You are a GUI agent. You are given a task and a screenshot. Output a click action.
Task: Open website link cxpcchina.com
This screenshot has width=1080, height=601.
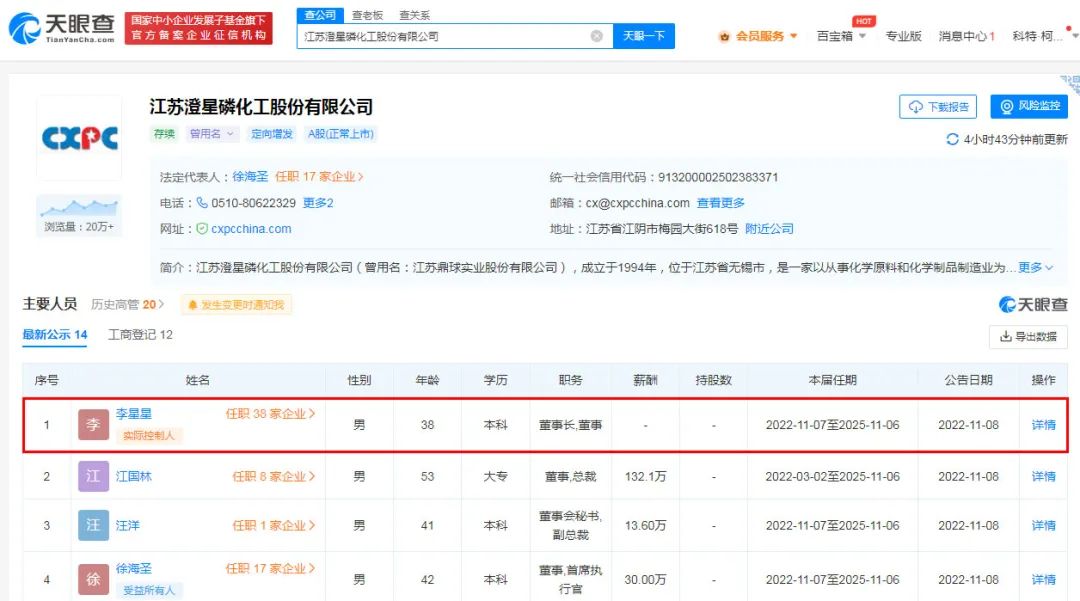[x=251, y=229]
